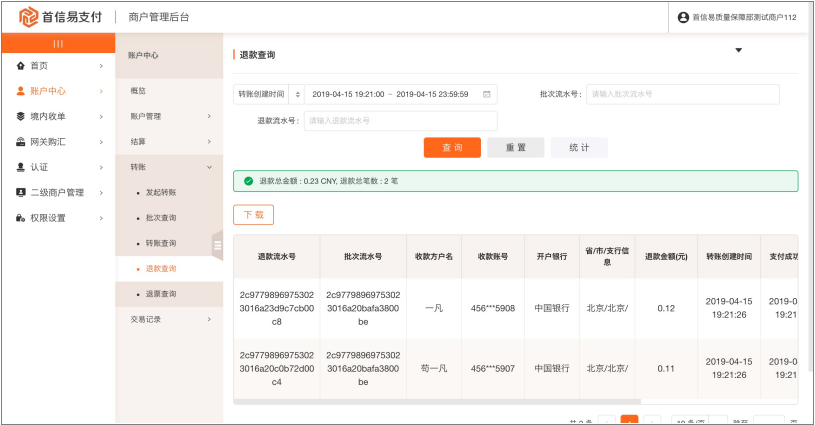Click the 退款流水号 column header
This screenshot has width=815, height=425.
tap(277, 256)
